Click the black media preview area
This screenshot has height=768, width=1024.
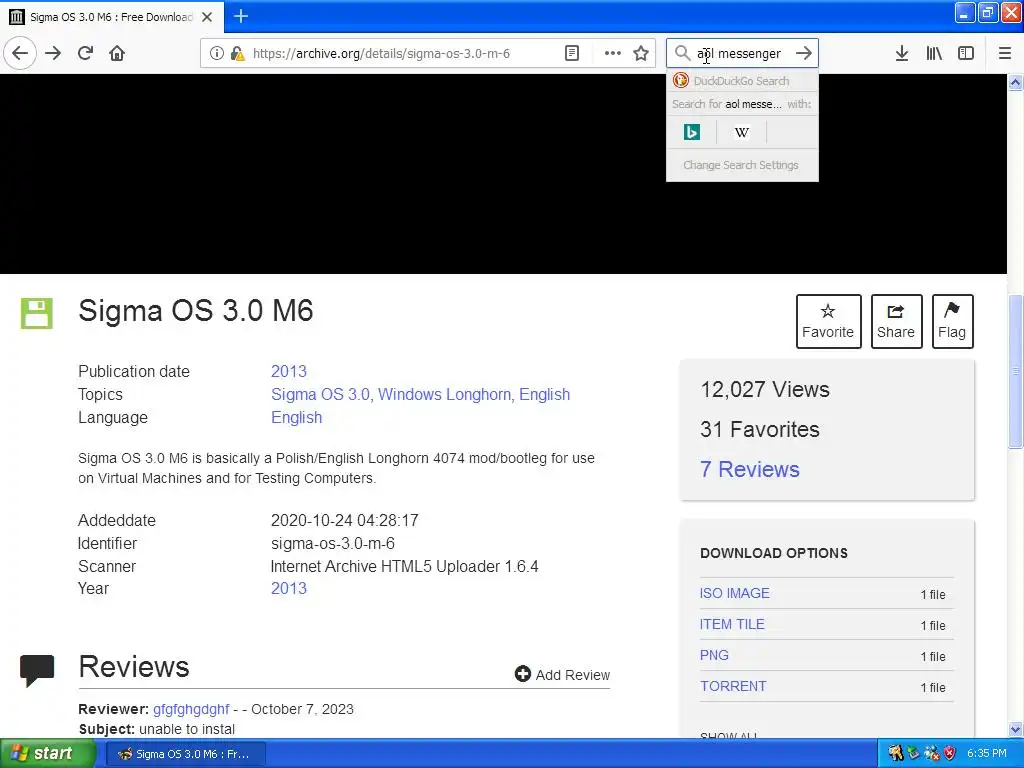[x=503, y=174]
